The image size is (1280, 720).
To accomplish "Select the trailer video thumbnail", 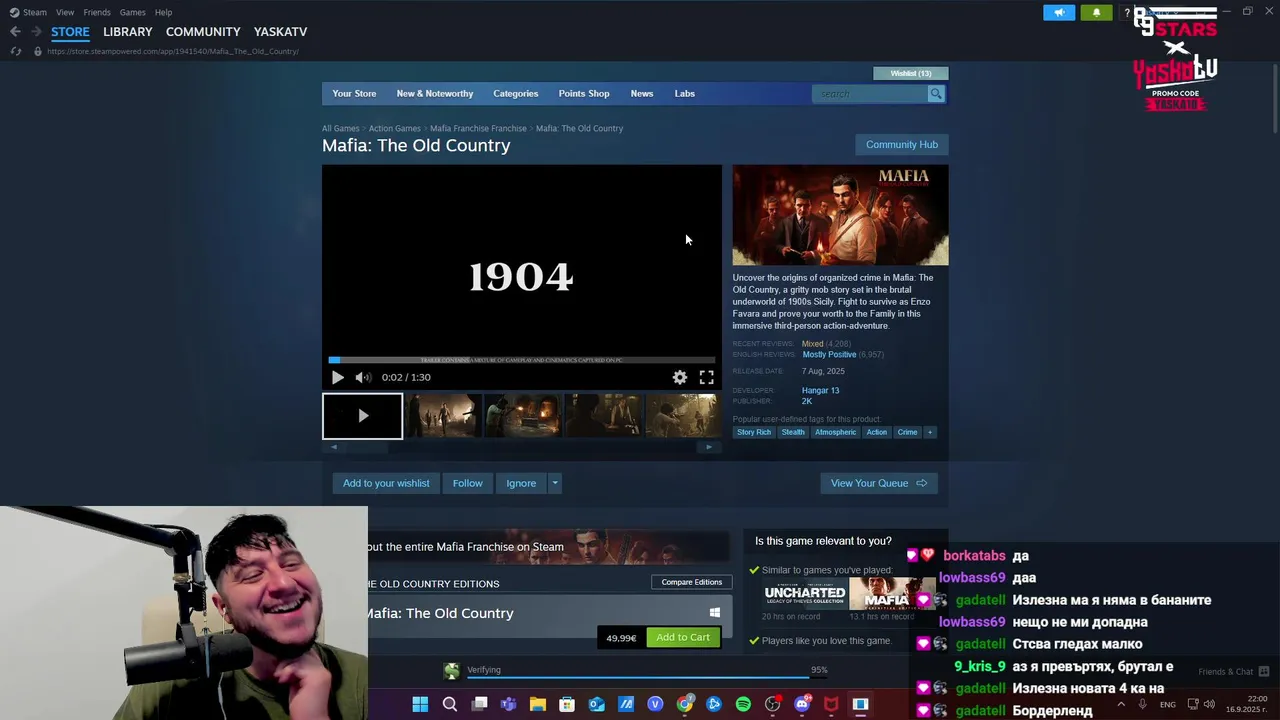I will click(x=362, y=416).
